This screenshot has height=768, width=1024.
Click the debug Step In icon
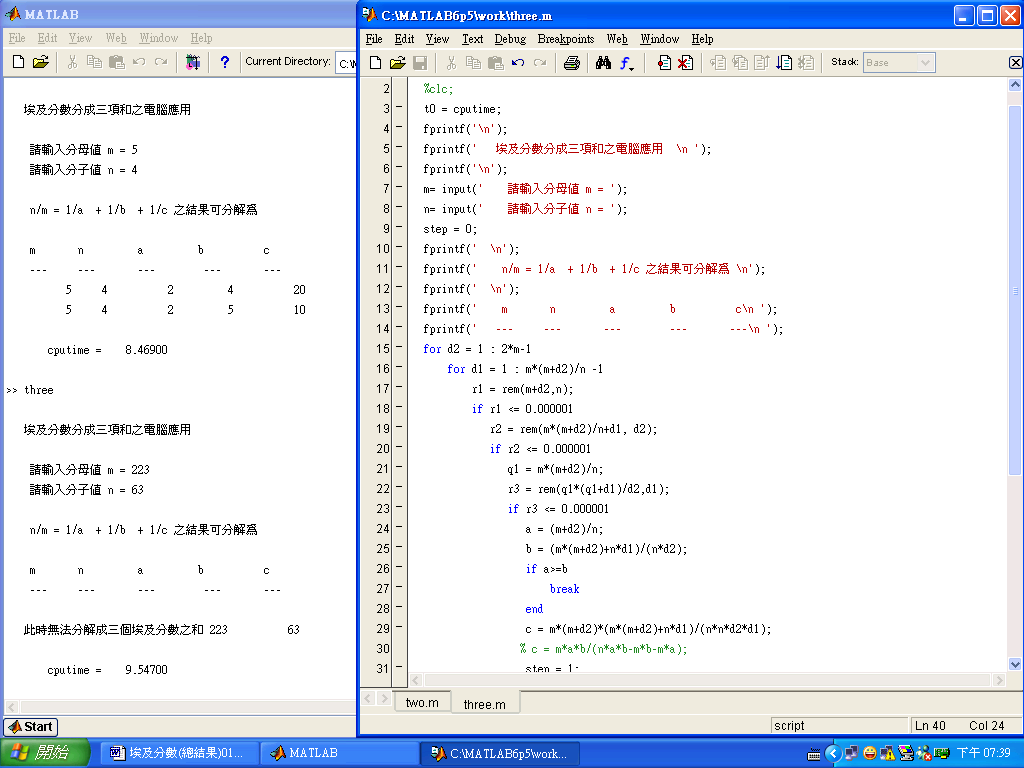pos(740,63)
